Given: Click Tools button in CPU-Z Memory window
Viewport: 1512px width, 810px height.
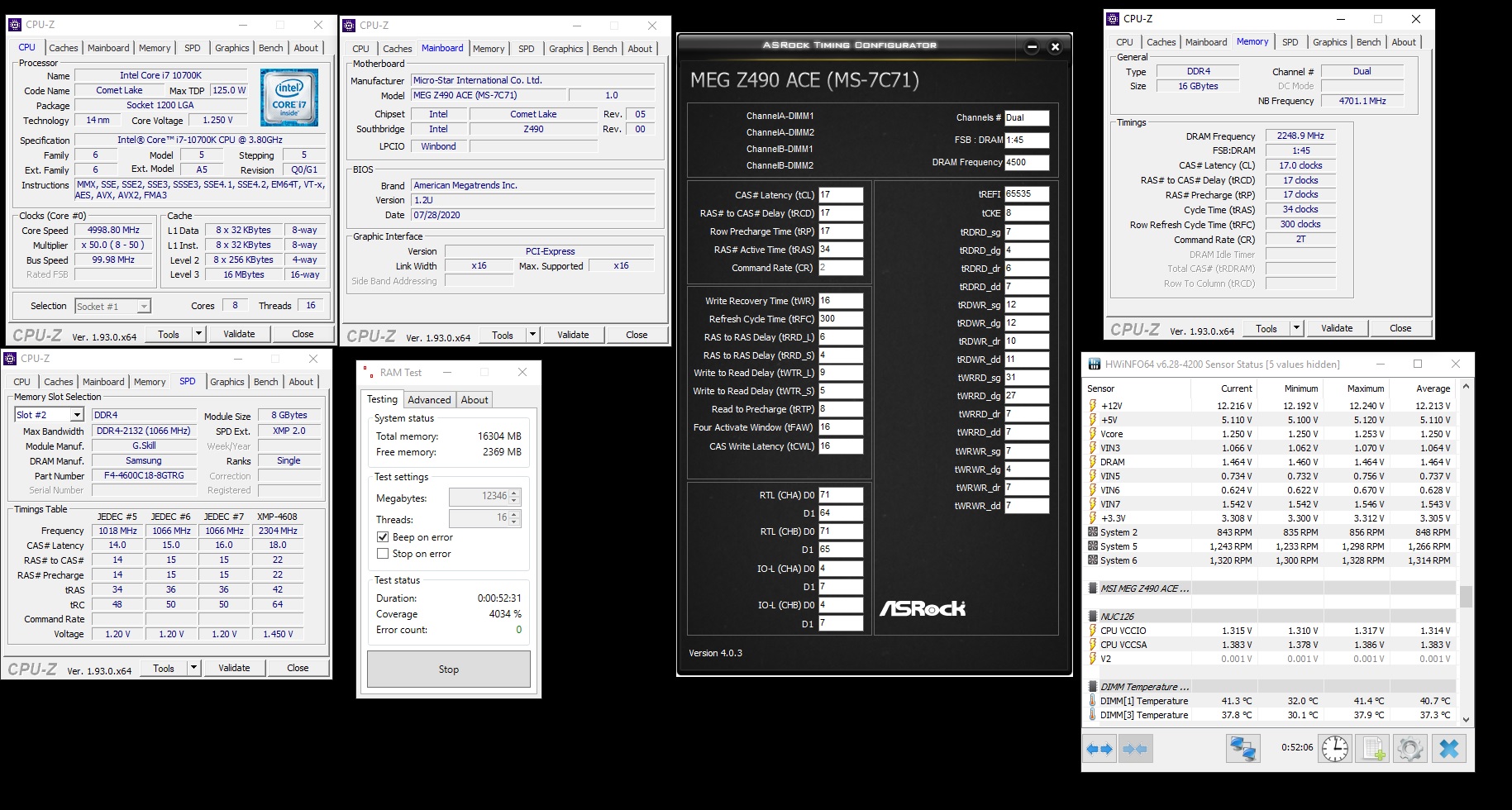Looking at the screenshot, I should coord(1266,328).
